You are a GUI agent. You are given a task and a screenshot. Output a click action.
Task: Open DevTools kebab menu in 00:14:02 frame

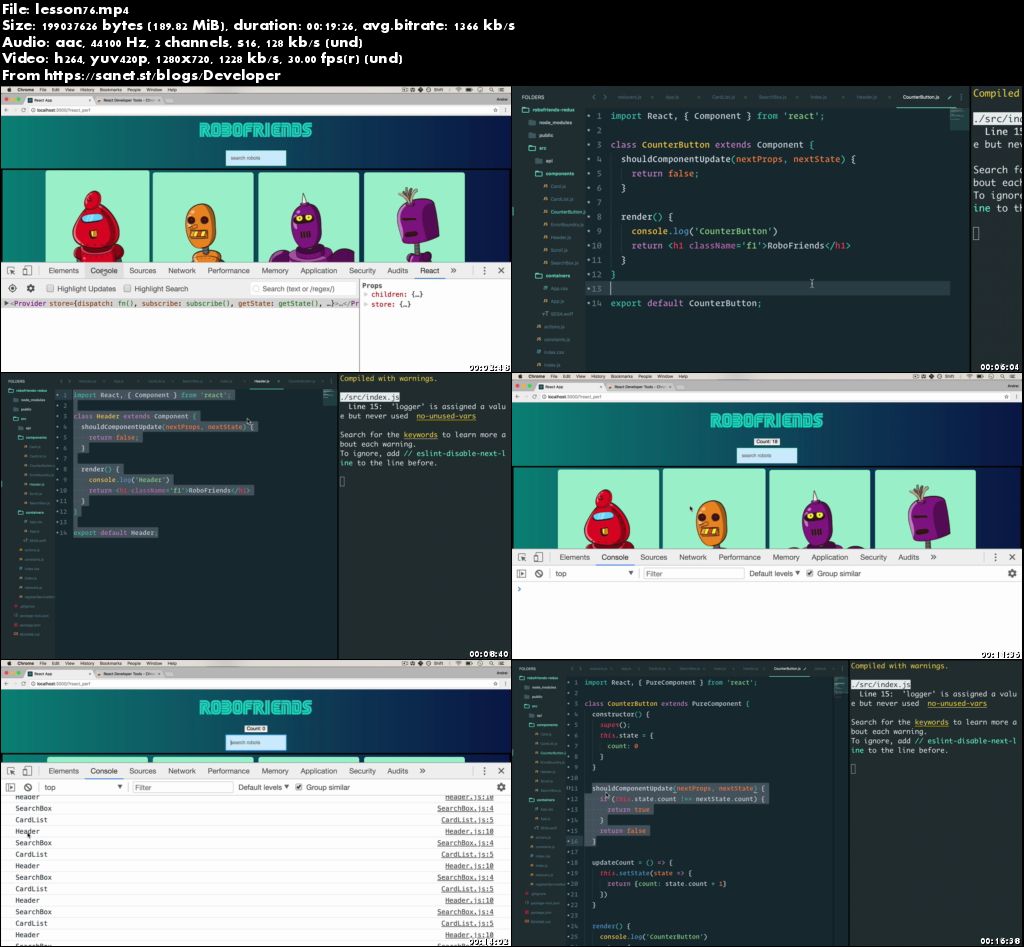point(484,771)
